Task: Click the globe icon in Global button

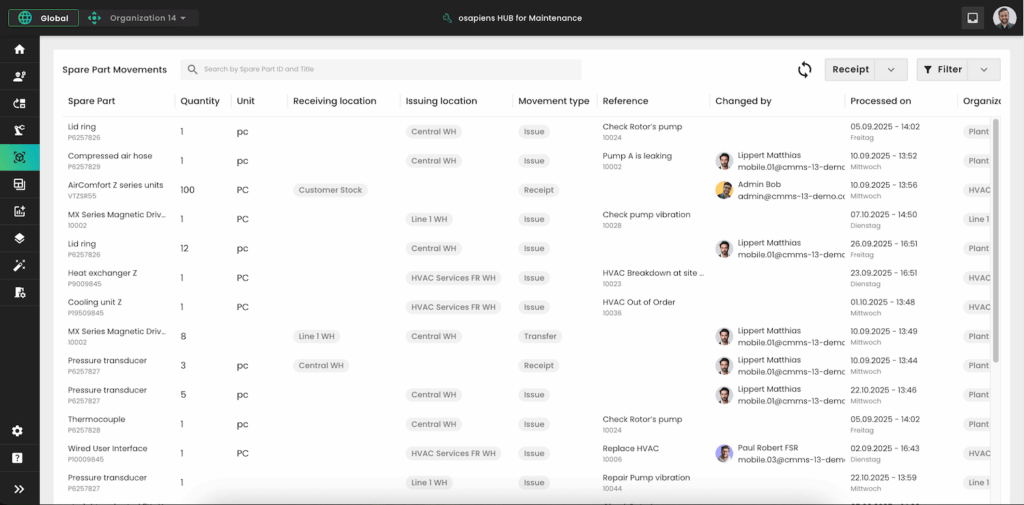Action: click(25, 18)
